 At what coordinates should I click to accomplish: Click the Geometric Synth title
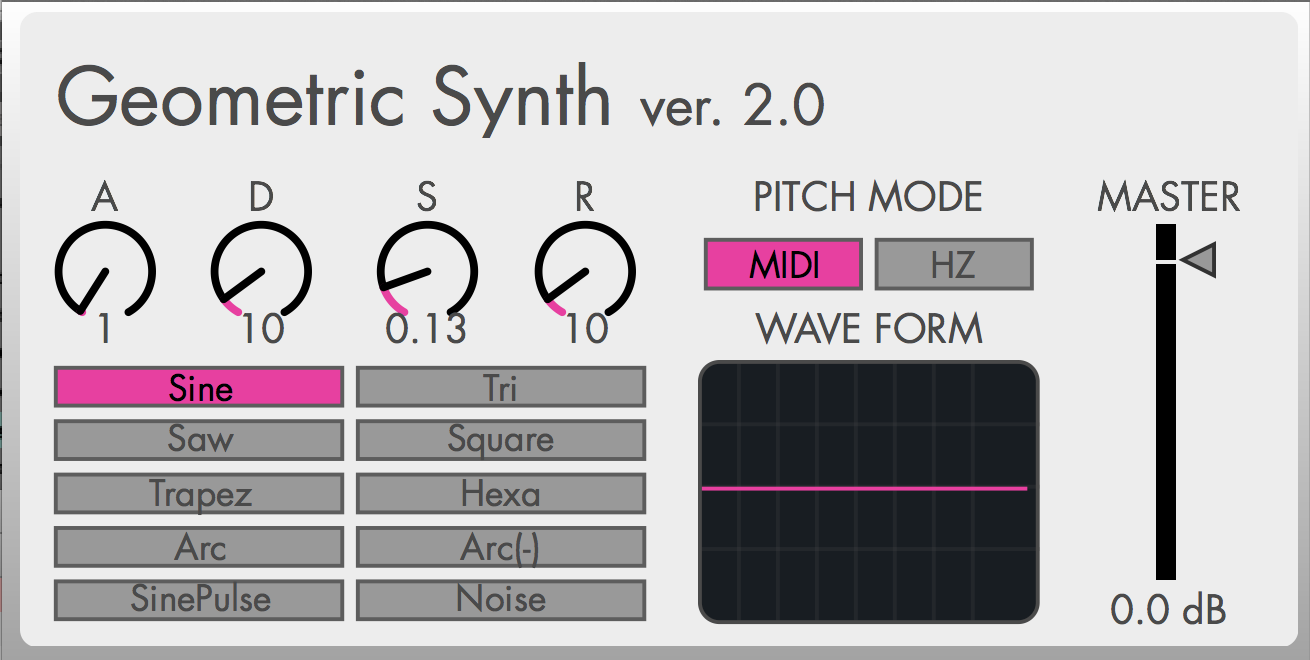tap(335, 98)
